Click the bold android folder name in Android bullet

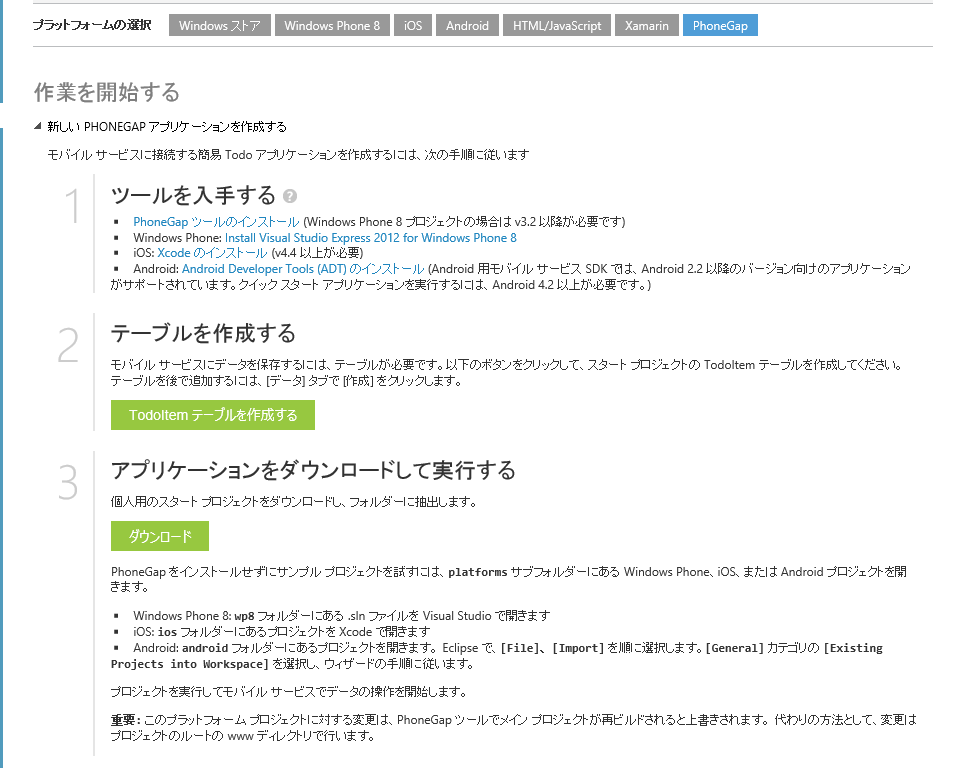(x=205, y=648)
